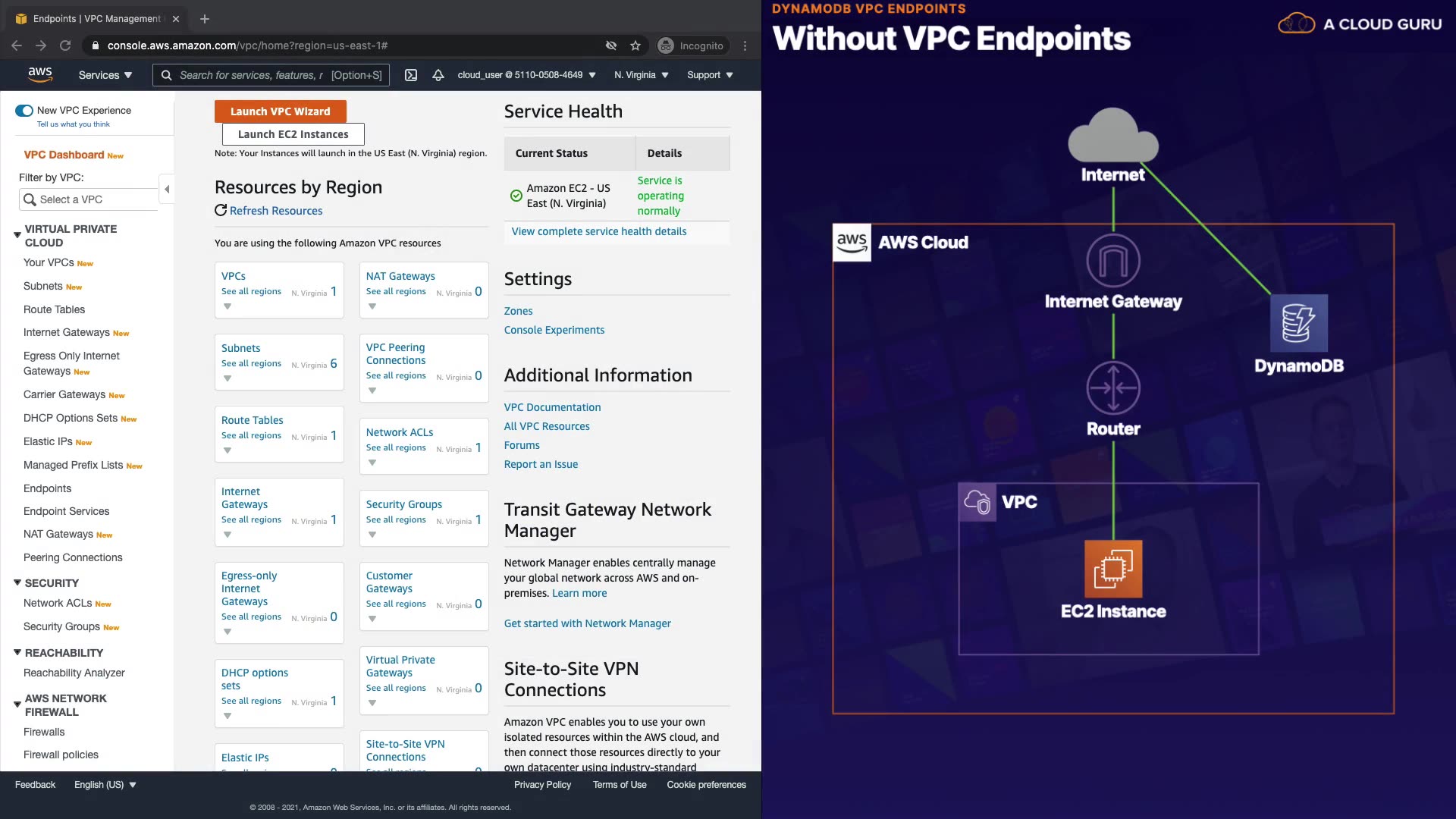Collapse the Virtual Private Cloud section
This screenshot has height=819, width=1456.
(17, 235)
